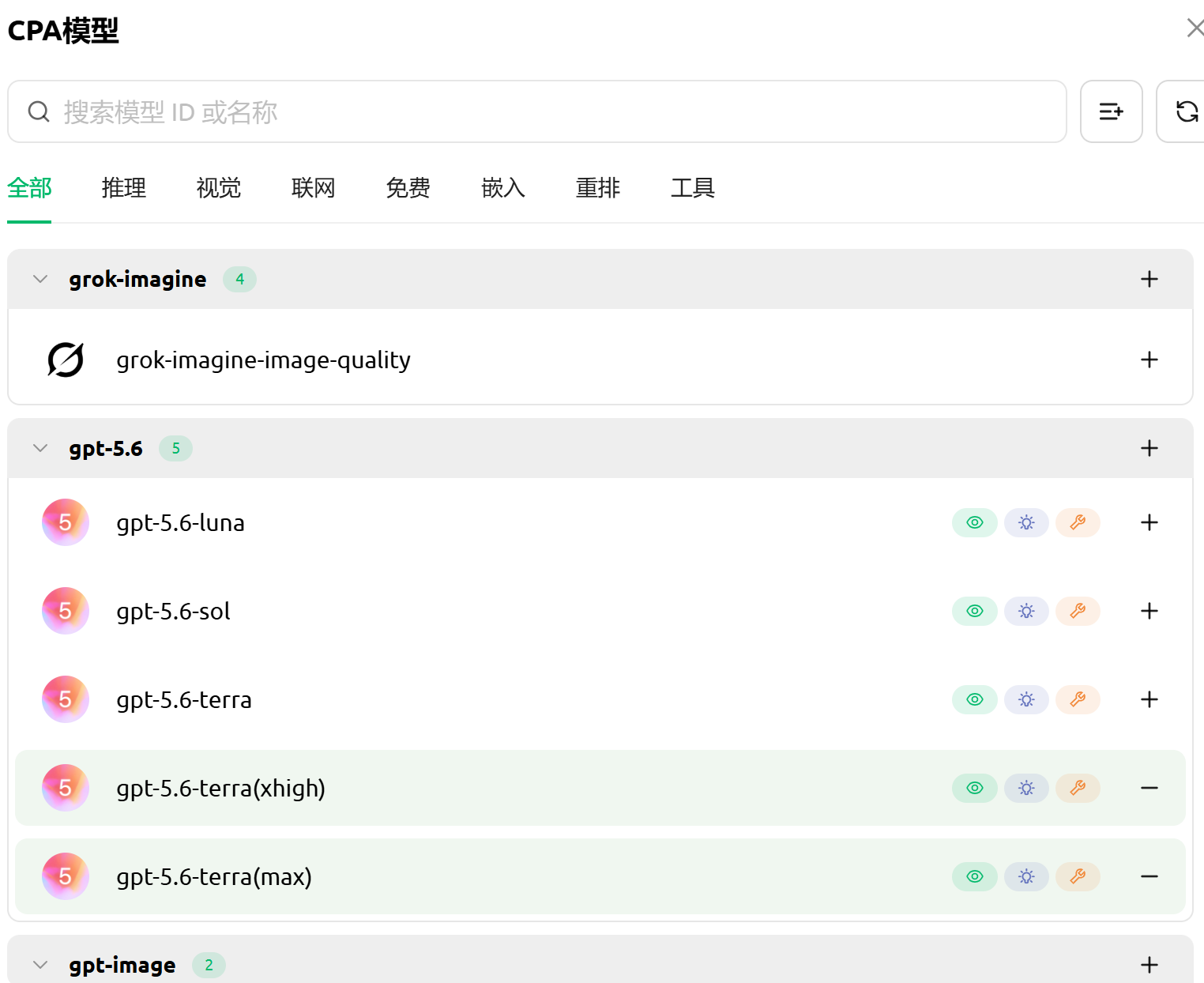The height and width of the screenshot is (983, 1204).
Task: Switch to the 视觉 tab
Action: coord(219,188)
